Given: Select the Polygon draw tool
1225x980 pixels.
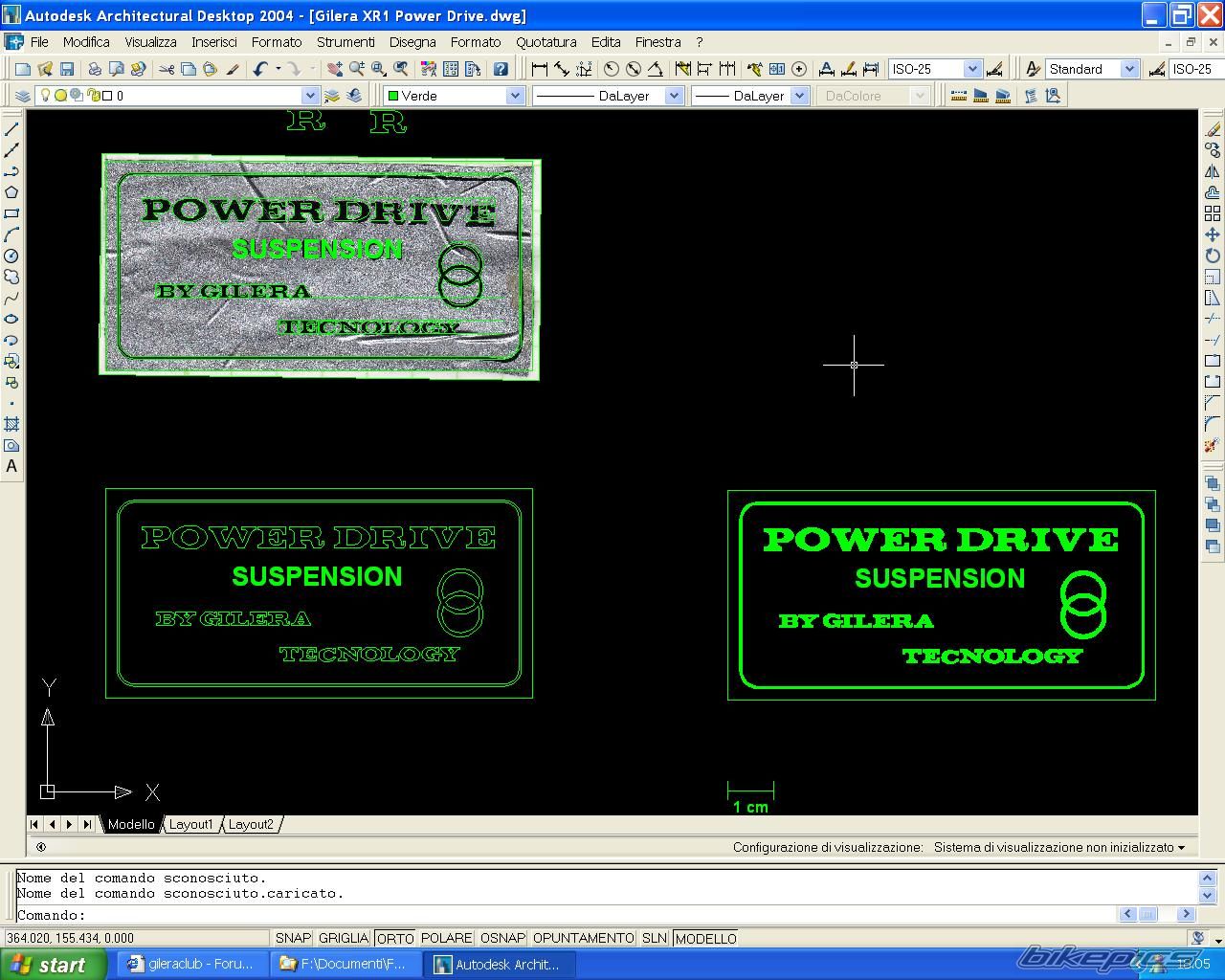Looking at the screenshot, I should click(x=11, y=192).
